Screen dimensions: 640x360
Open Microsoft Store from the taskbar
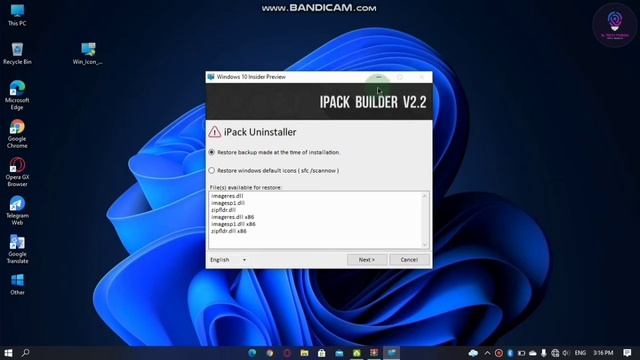[322, 353]
